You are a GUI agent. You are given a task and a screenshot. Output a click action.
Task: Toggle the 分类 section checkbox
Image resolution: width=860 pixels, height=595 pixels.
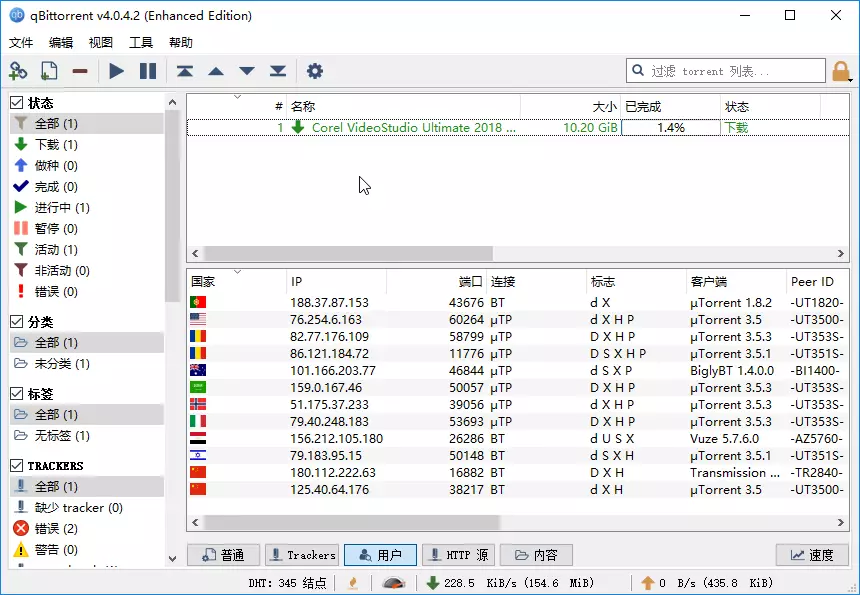click(14, 320)
